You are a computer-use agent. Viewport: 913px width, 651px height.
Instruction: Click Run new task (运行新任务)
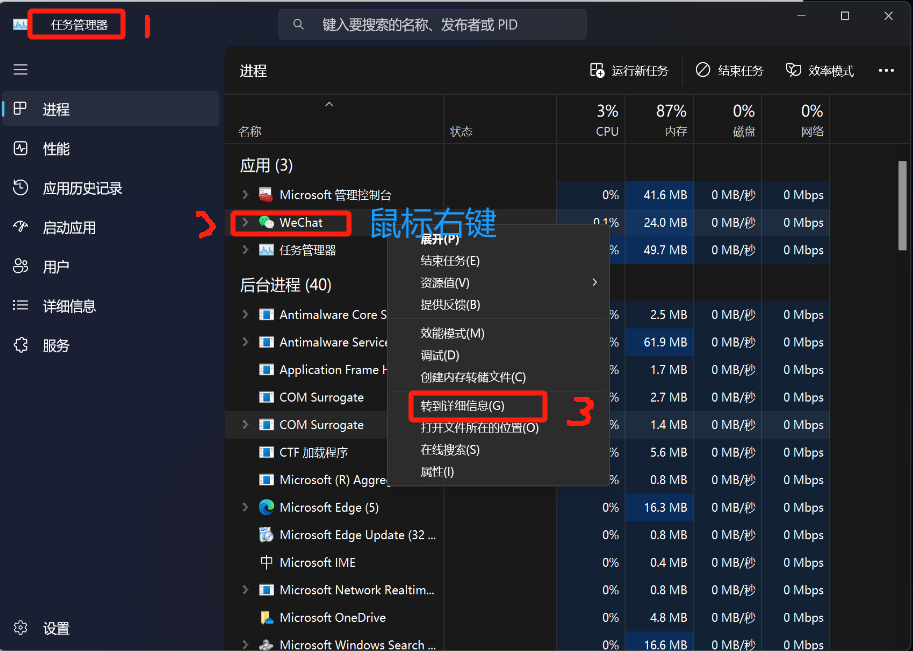pyautogui.click(x=629, y=70)
